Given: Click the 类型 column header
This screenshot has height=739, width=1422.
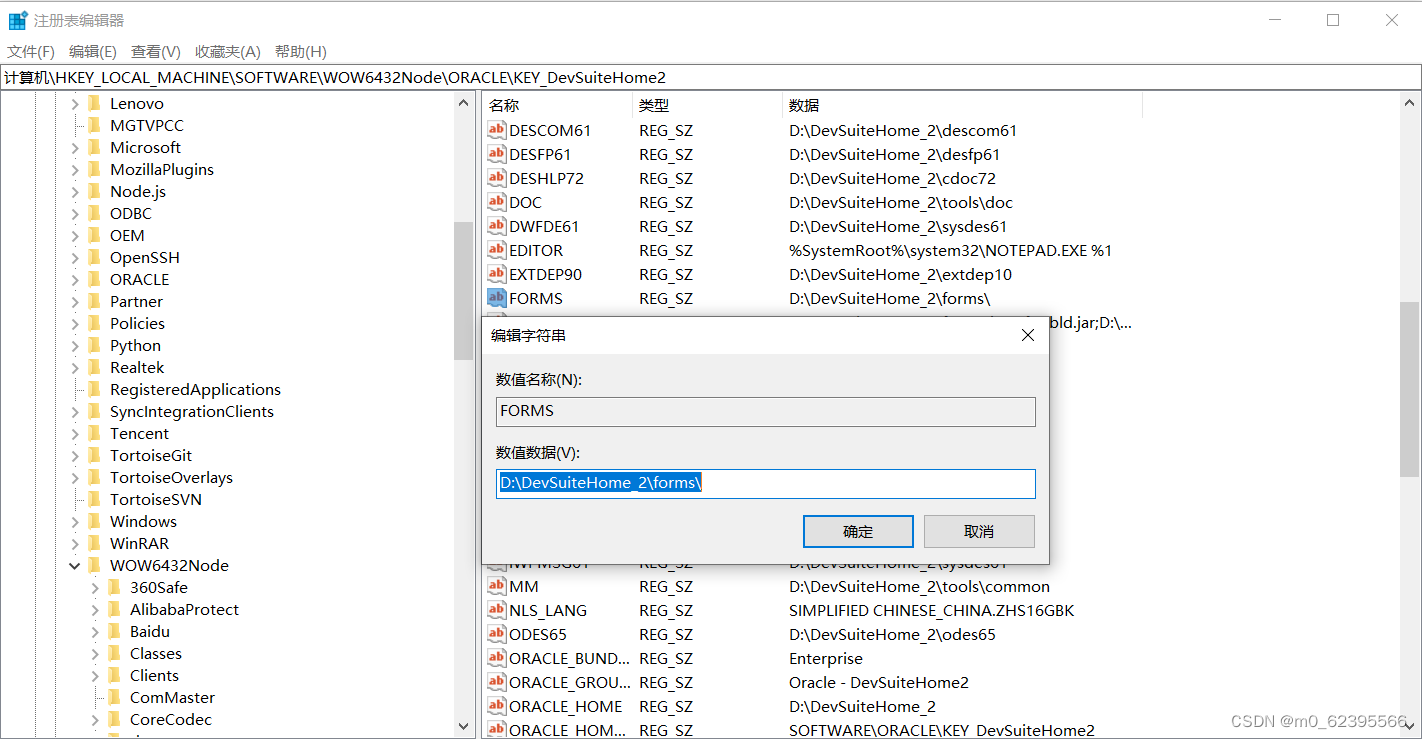Looking at the screenshot, I should [x=707, y=105].
